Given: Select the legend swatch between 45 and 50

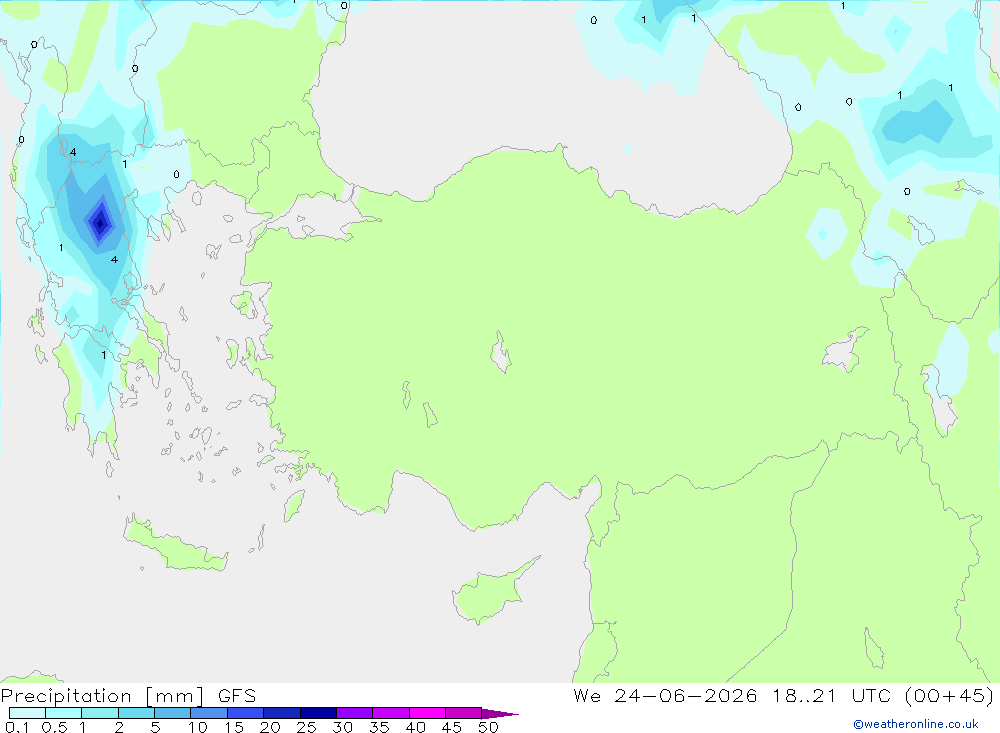Looking at the screenshot, I should coord(463,713).
